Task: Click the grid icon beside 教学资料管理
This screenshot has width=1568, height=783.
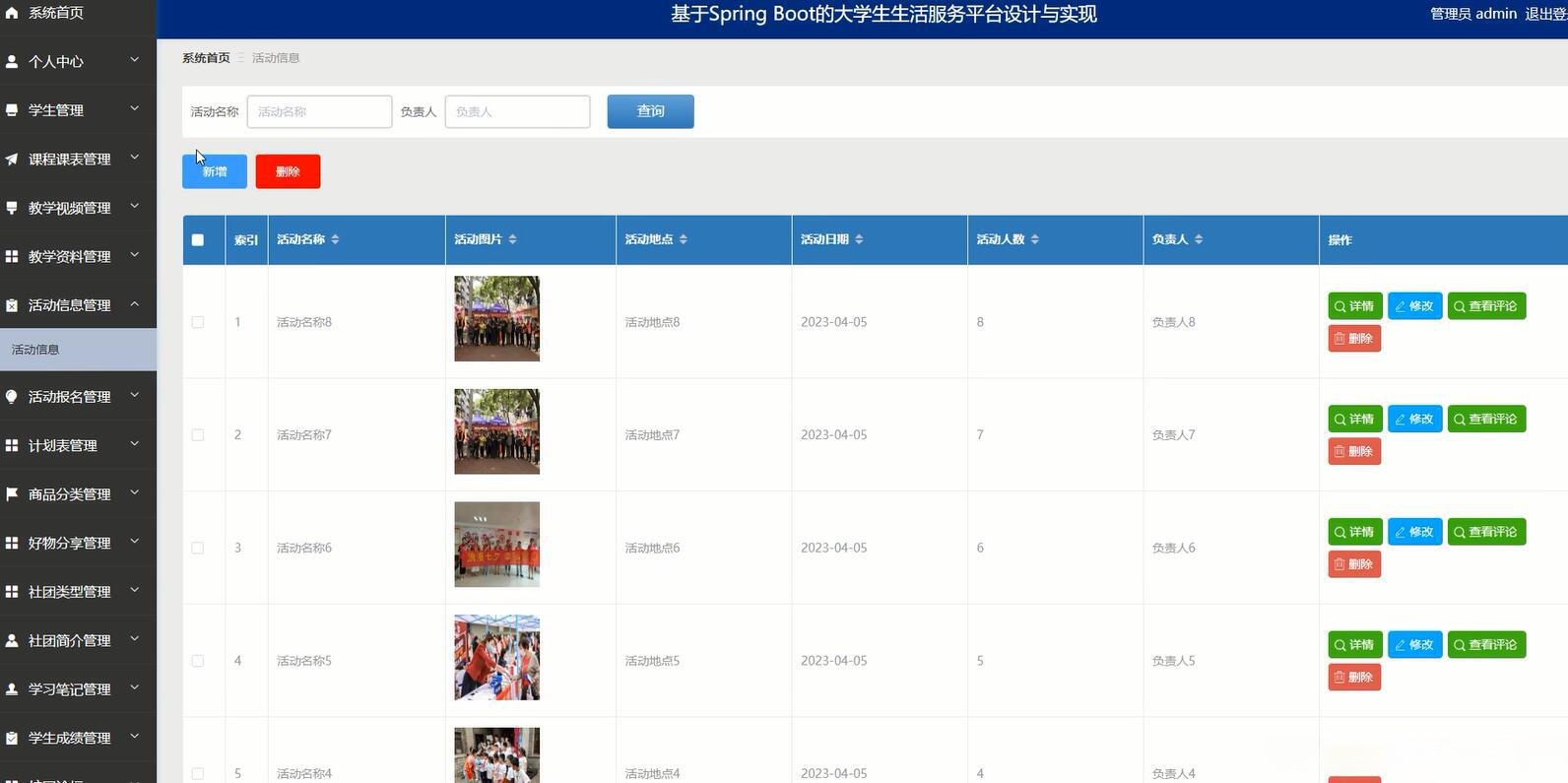Action: 12,256
